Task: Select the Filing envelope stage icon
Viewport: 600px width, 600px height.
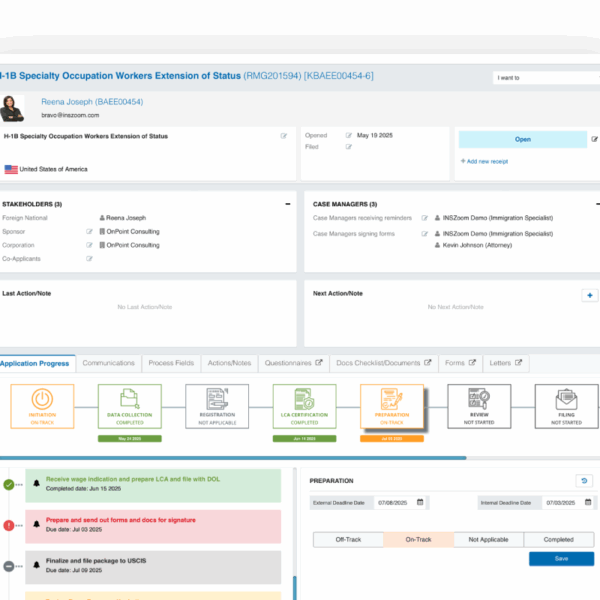Action: click(x=565, y=397)
